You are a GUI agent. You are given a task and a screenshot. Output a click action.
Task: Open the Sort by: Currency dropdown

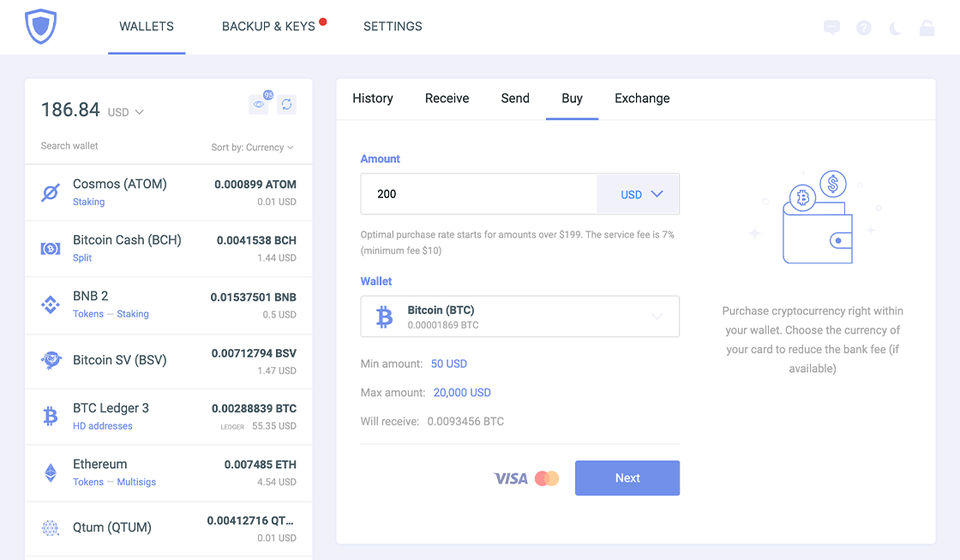click(x=252, y=148)
